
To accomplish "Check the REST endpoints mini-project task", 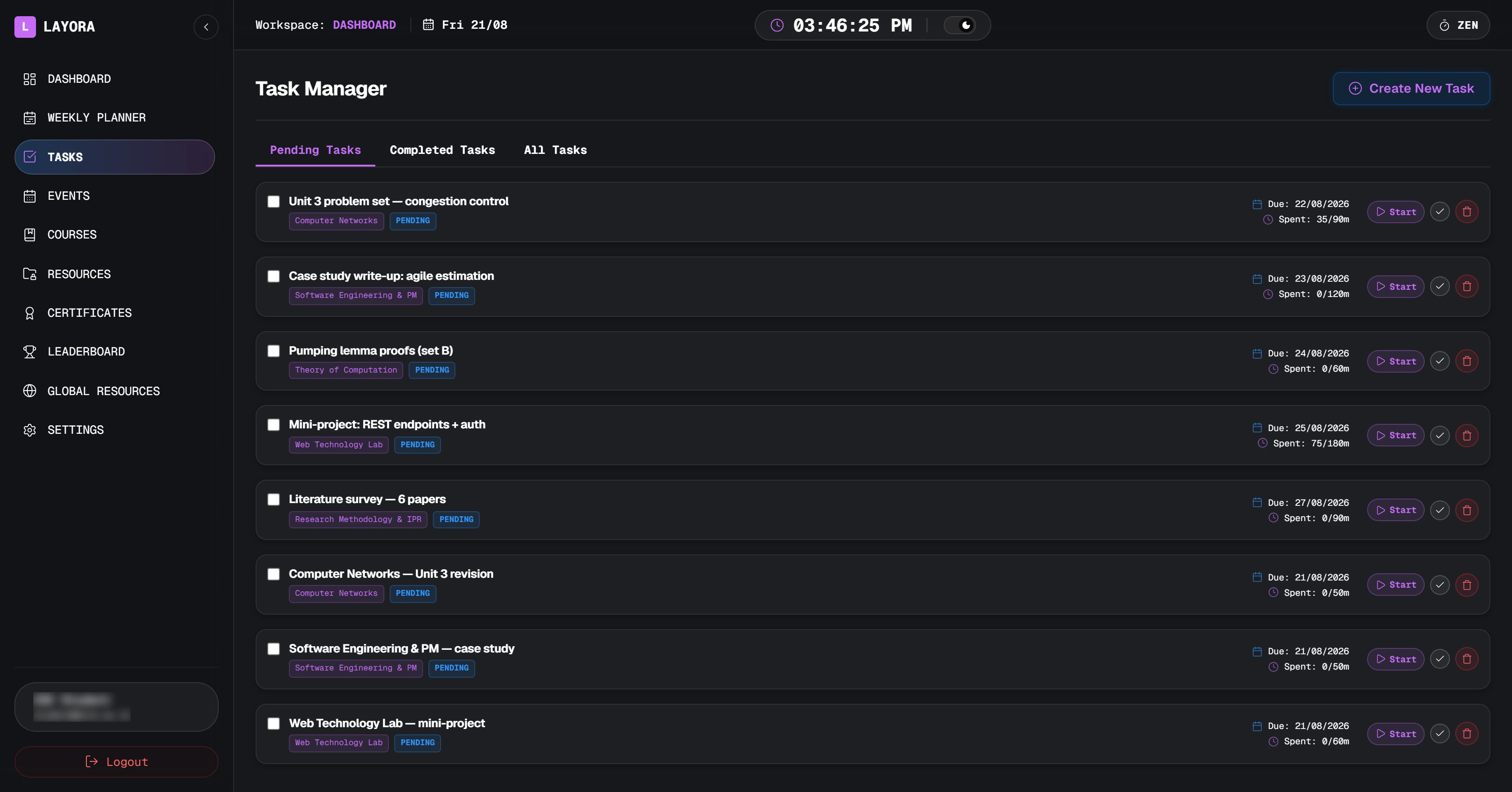I will (x=274, y=424).
